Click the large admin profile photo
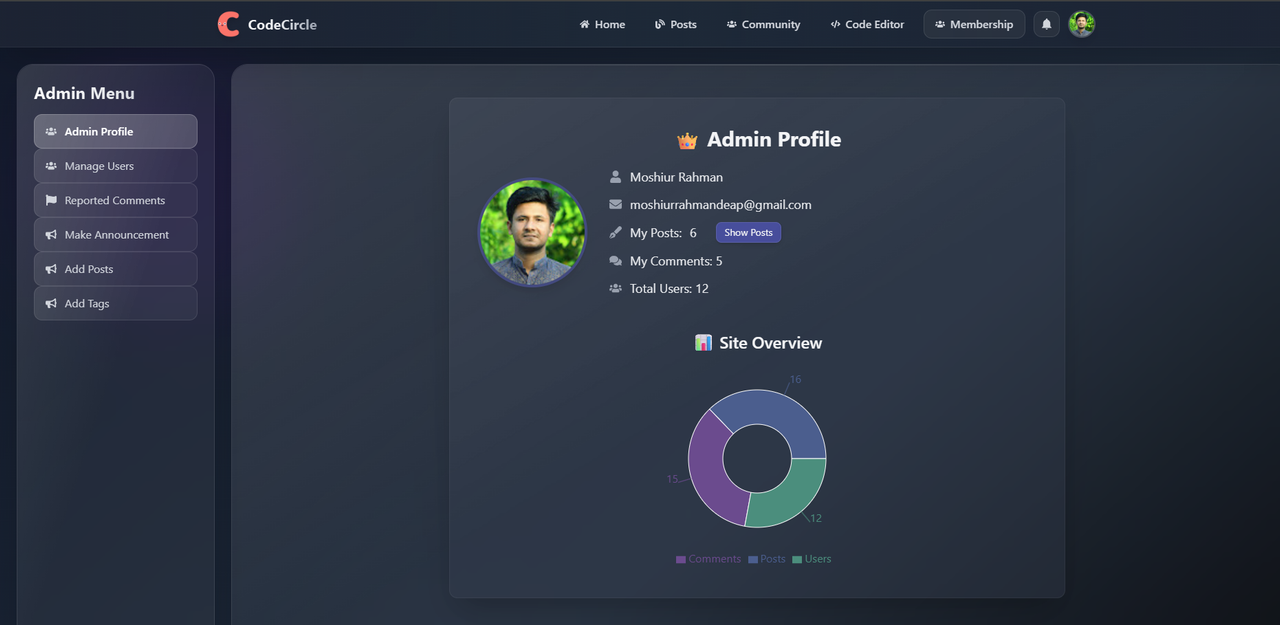This screenshot has width=1280, height=625. 532,233
